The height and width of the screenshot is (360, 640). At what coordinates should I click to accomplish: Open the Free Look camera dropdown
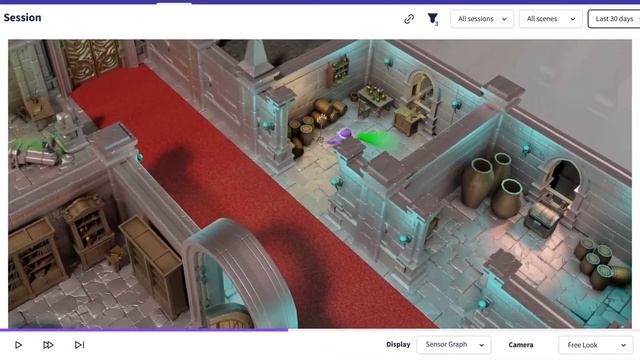tap(596, 345)
